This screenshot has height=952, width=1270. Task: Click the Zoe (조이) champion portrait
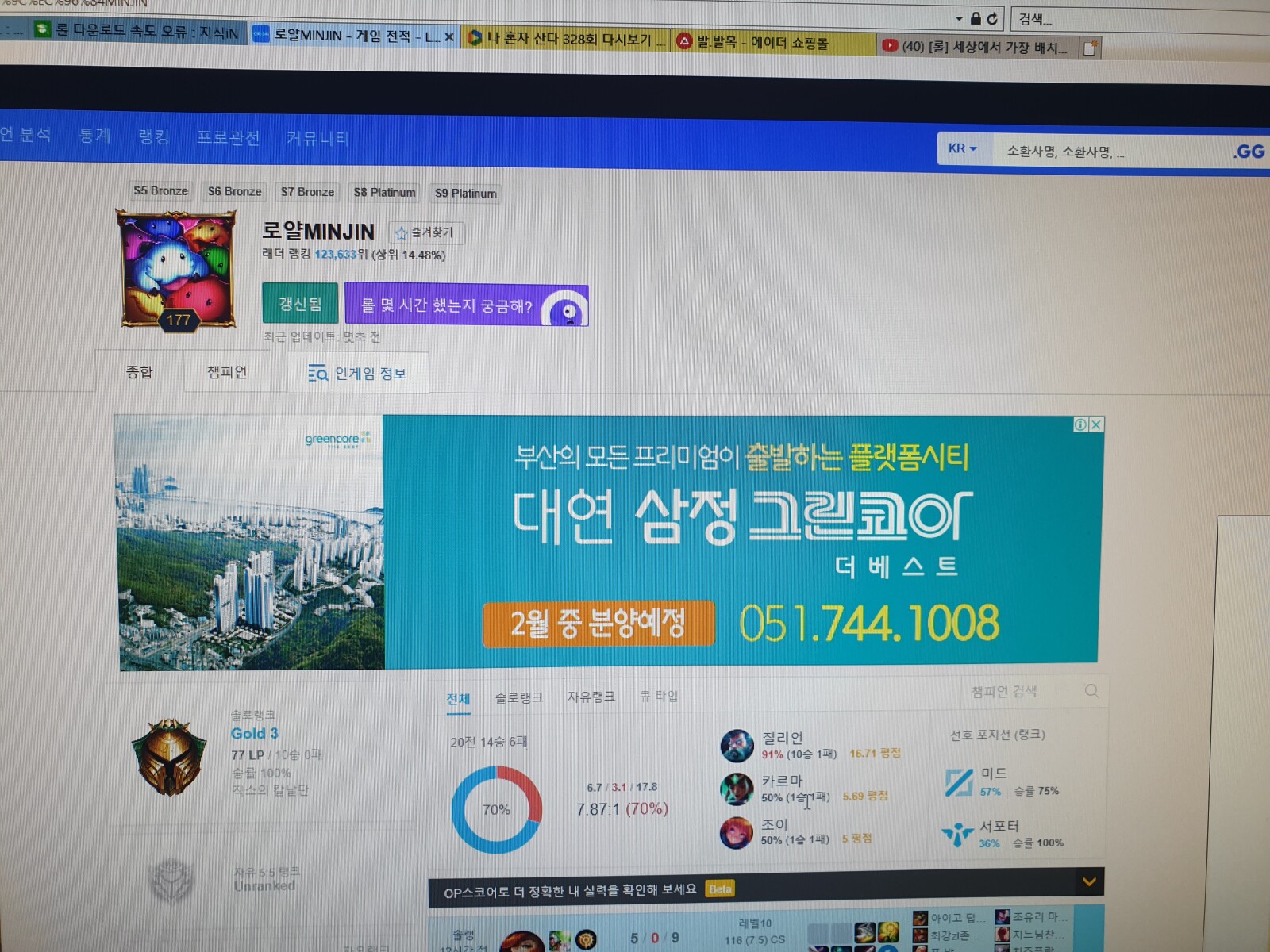point(737,833)
